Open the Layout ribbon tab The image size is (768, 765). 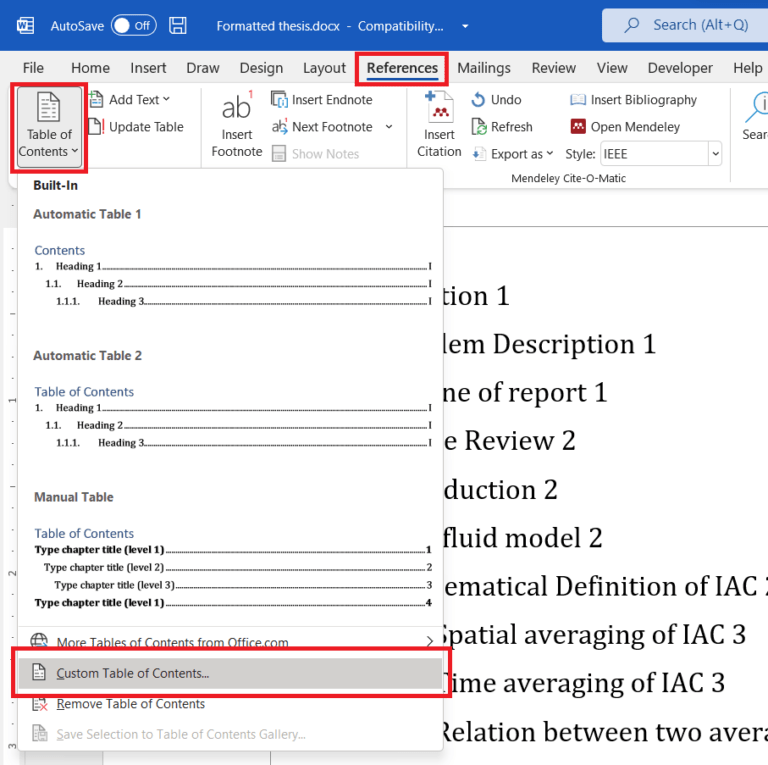click(324, 68)
